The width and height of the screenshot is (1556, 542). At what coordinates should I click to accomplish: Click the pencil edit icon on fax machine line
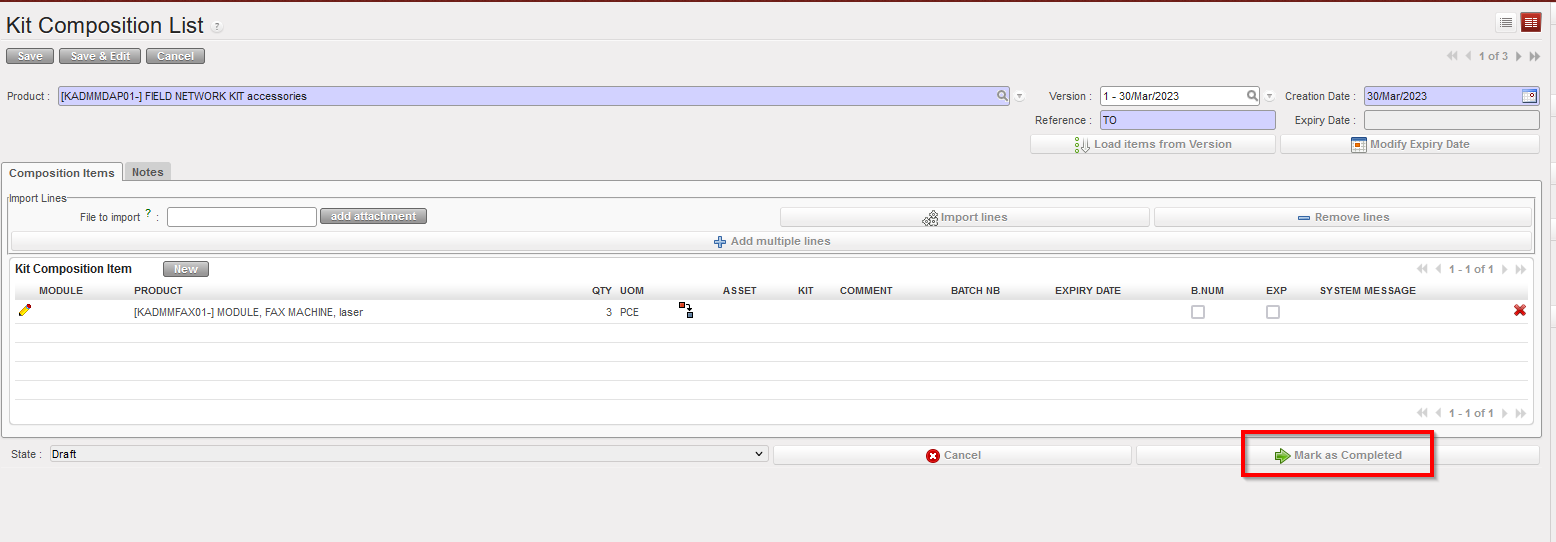(25, 311)
